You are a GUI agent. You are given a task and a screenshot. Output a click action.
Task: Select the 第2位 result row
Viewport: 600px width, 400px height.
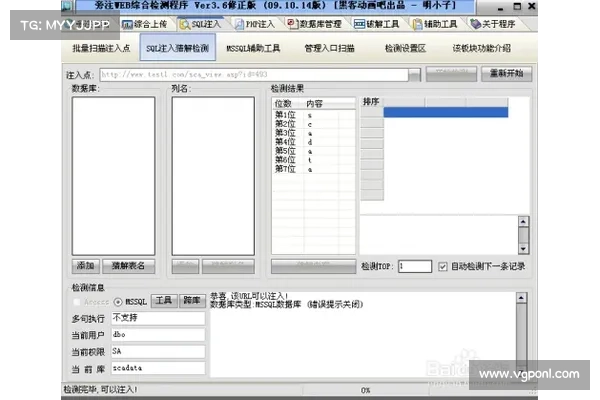point(313,124)
